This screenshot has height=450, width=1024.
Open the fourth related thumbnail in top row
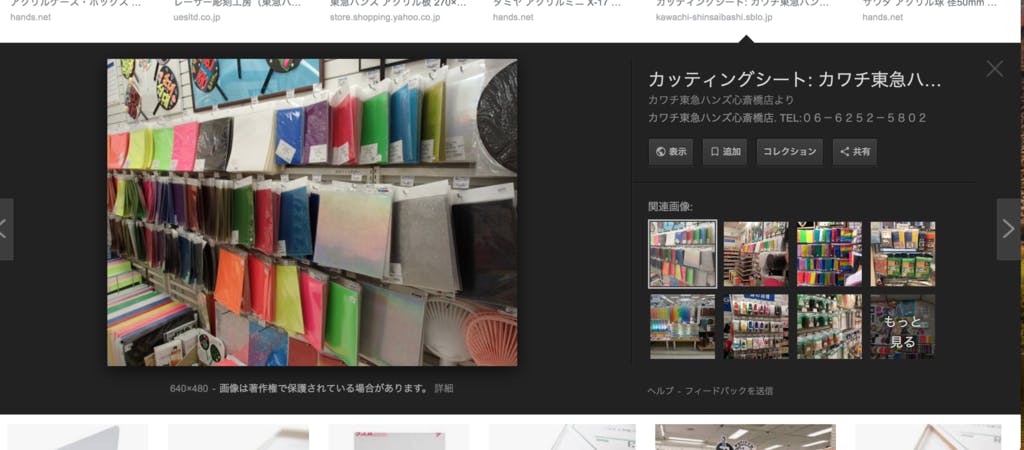click(903, 253)
